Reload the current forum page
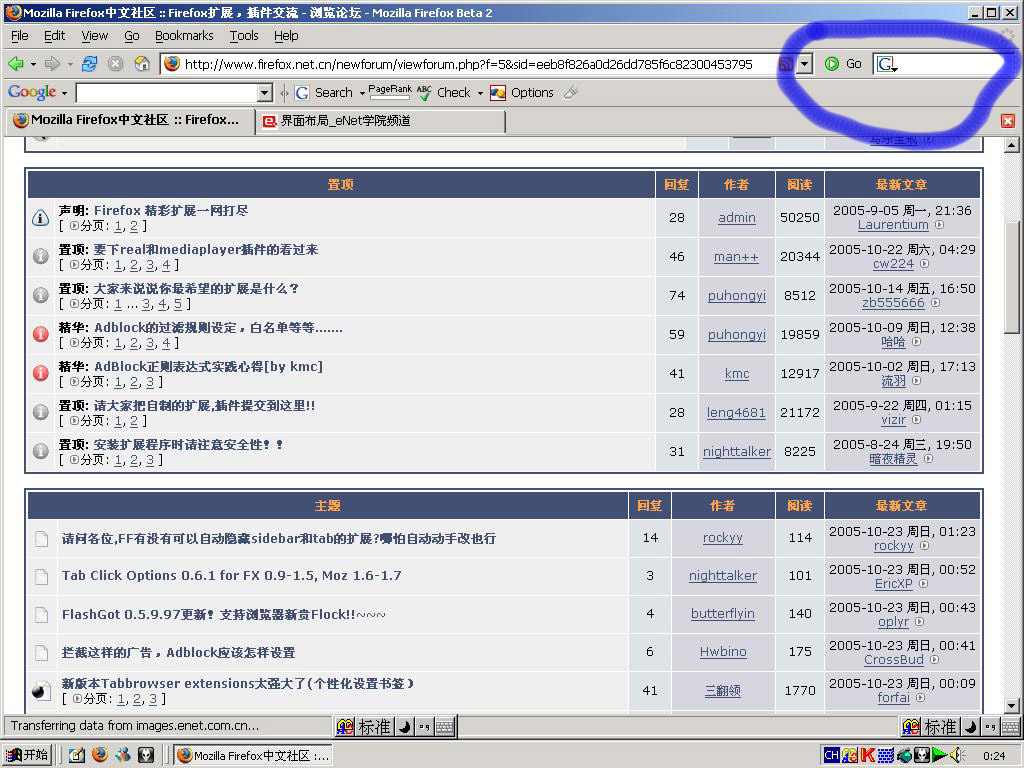This screenshot has width=1024, height=768. point(89,64)
